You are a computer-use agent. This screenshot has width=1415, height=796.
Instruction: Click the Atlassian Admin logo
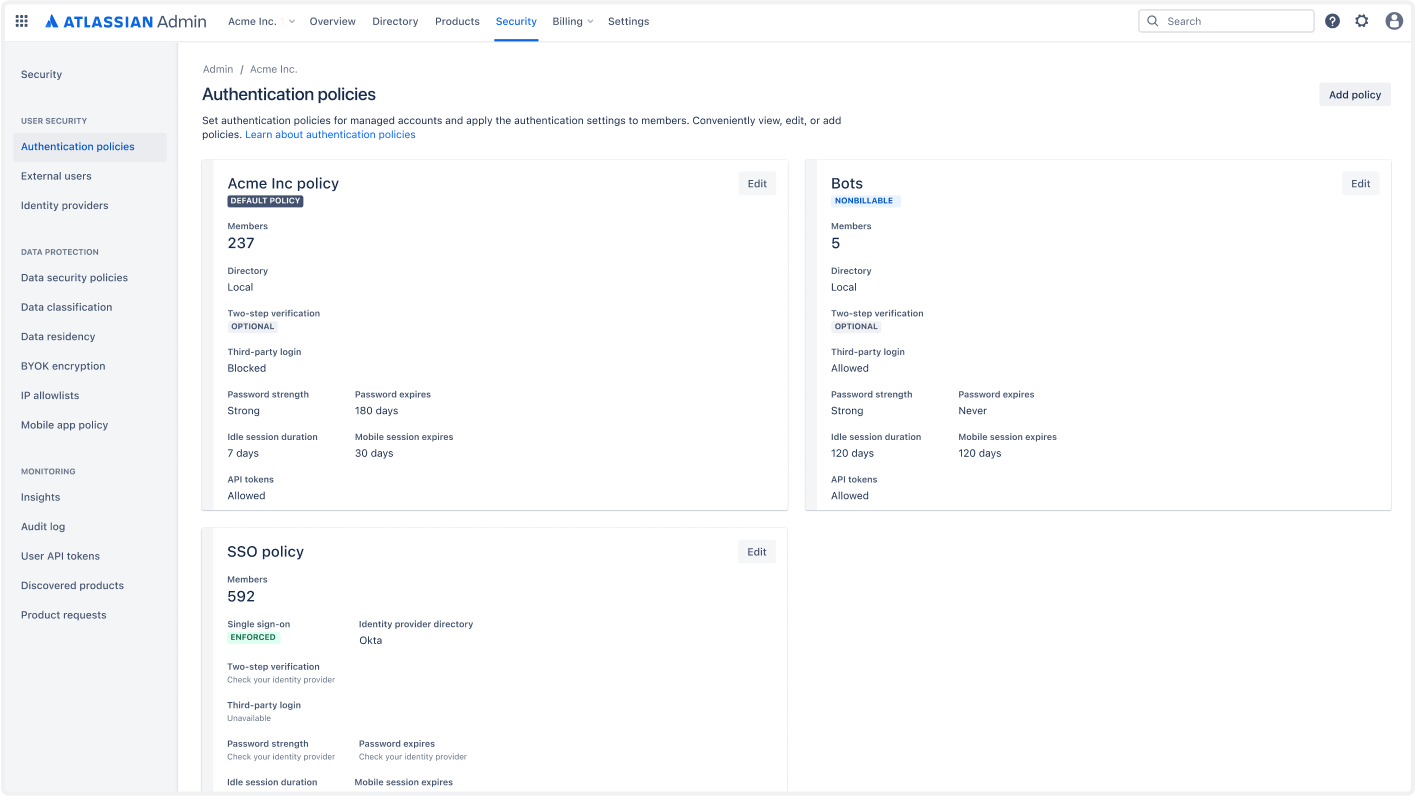(125, 20)
